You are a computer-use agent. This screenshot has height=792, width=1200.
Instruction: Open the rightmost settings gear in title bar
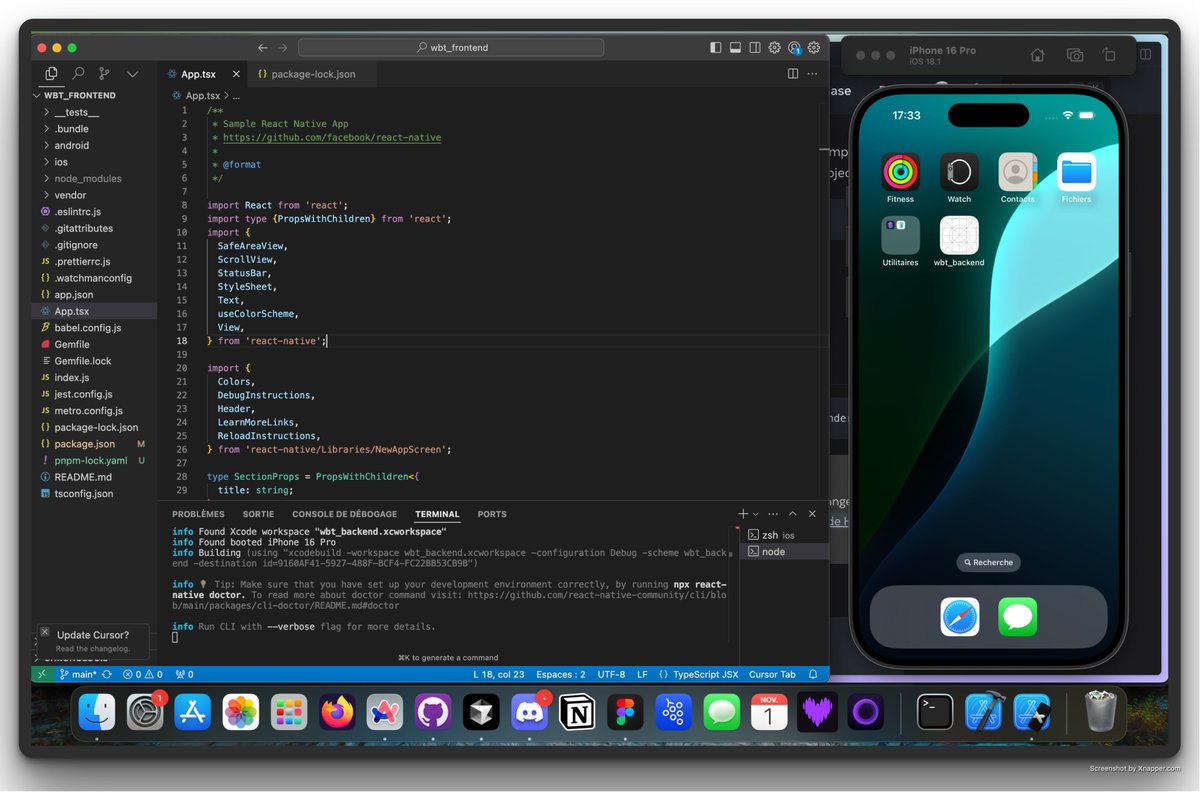click(x=814, y=47)
